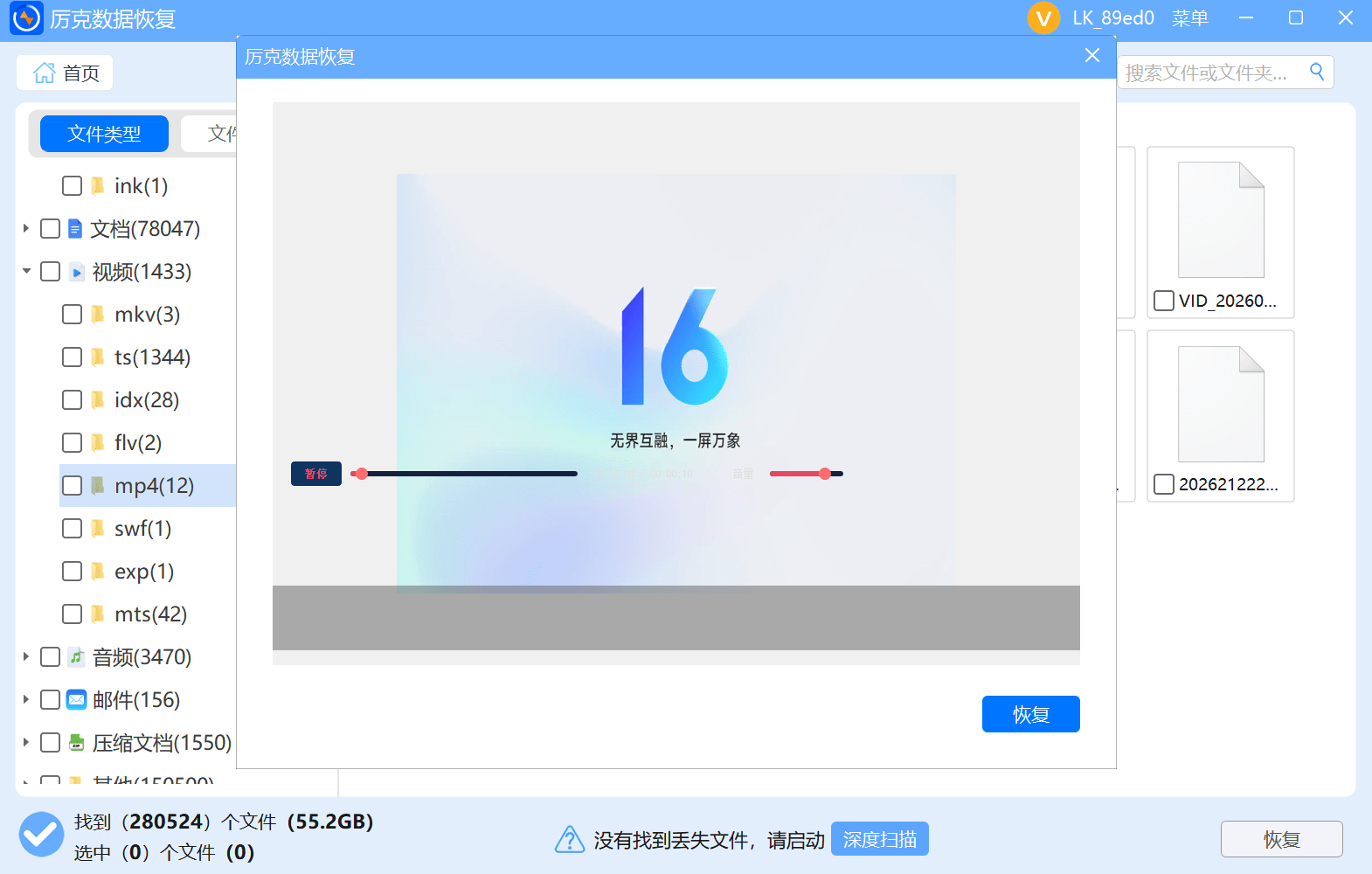Tick the 压缩文档(1550) checkbox

[51, 743]
